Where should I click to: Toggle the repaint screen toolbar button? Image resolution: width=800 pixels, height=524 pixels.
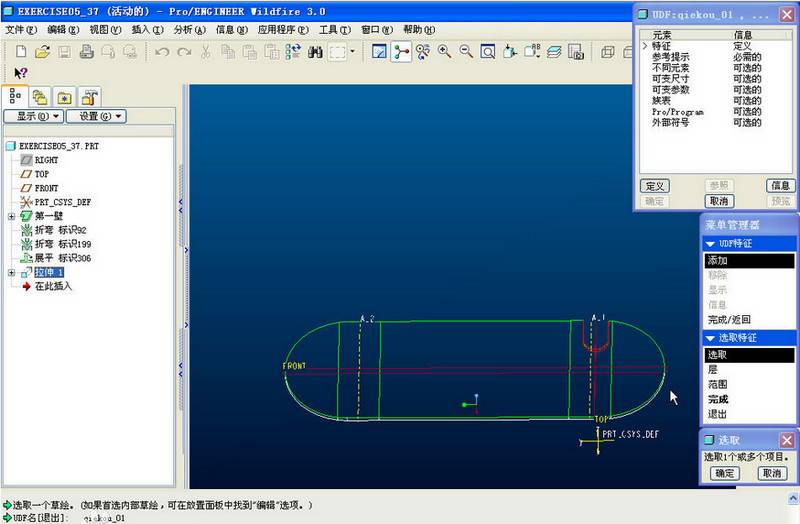click(x=380, y=51)
